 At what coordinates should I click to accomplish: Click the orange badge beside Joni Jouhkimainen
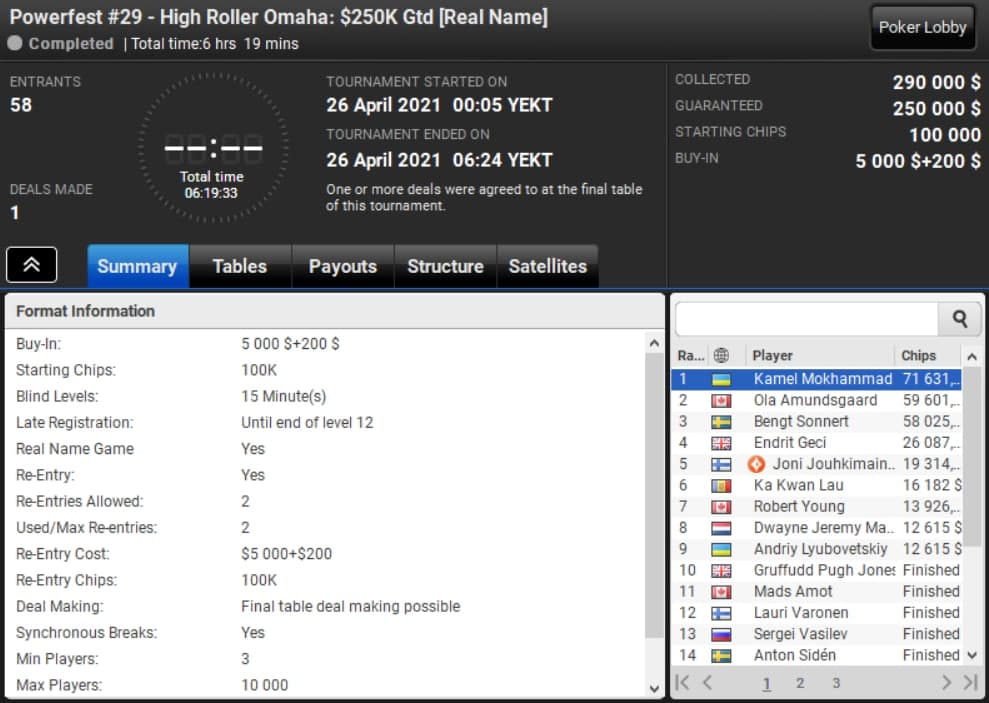coord(756,464)
